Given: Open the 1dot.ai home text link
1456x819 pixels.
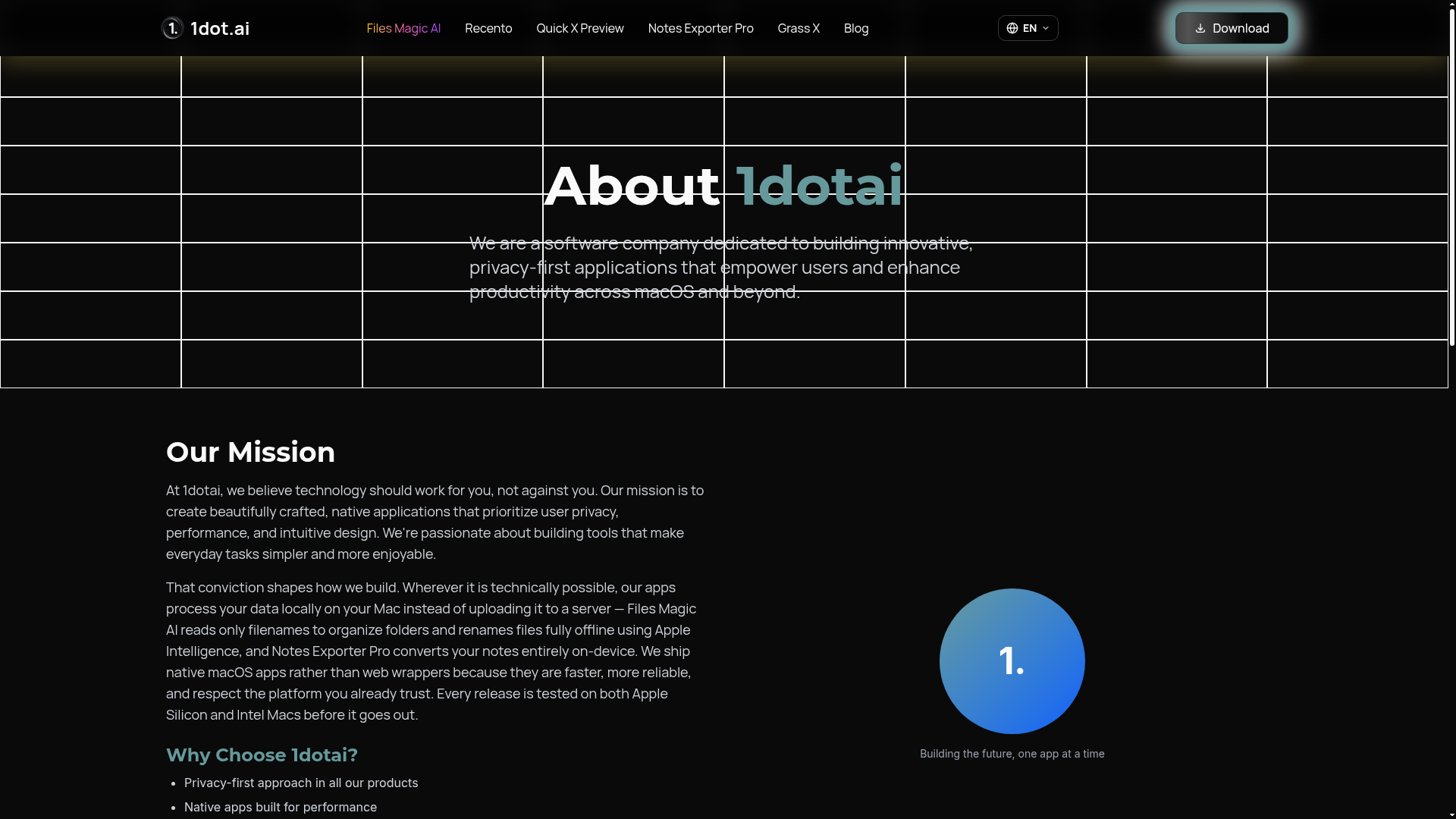Looking at the screenshot, I should pos(220,28).
